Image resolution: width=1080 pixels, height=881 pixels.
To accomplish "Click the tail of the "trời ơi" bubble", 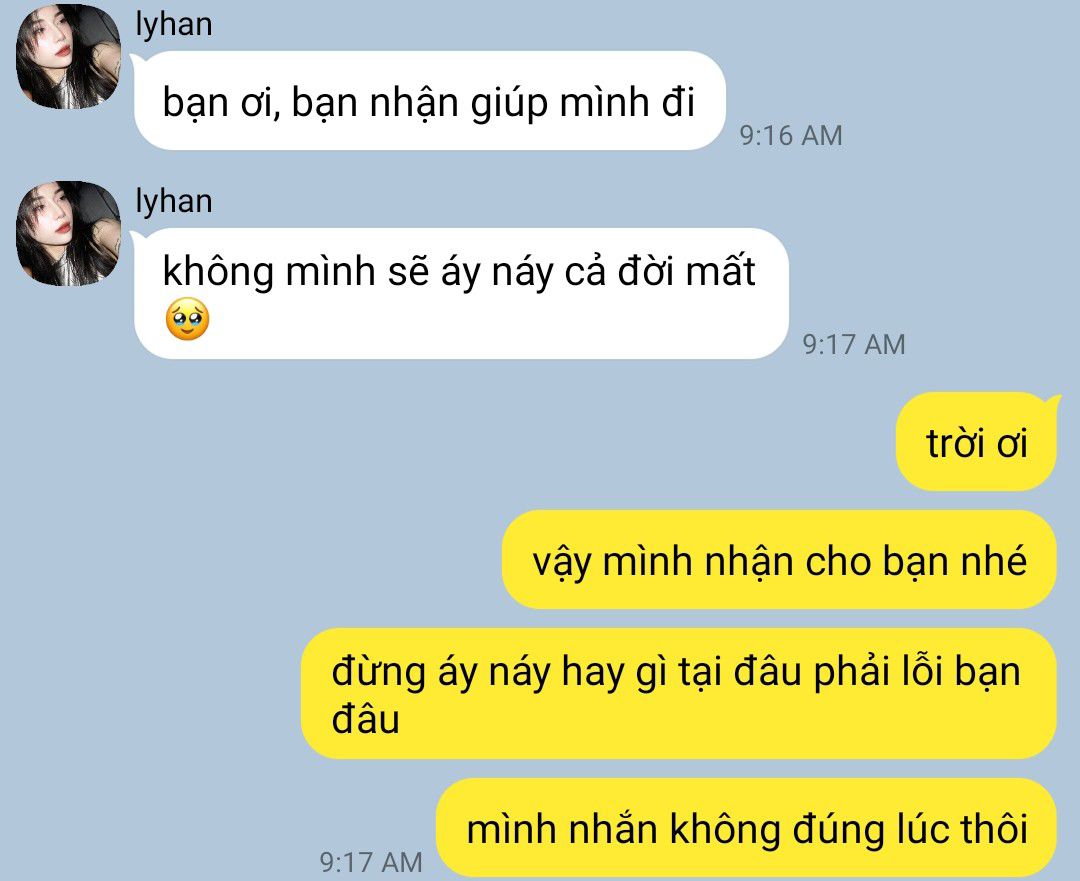I will coord(1052,400).
